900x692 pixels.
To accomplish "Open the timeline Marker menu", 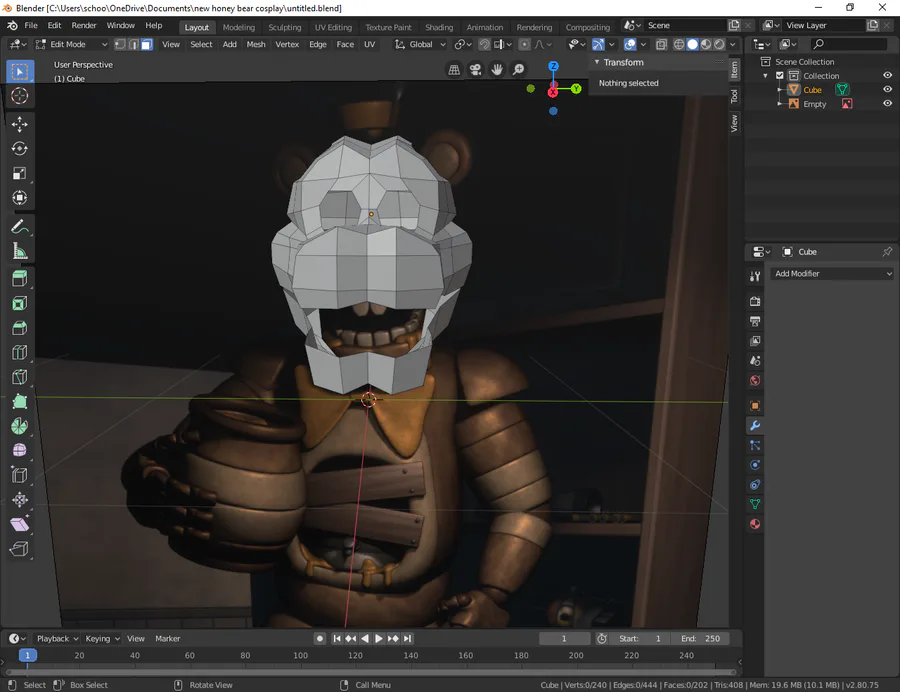I will pyautogui.click(x=168, y=639).
